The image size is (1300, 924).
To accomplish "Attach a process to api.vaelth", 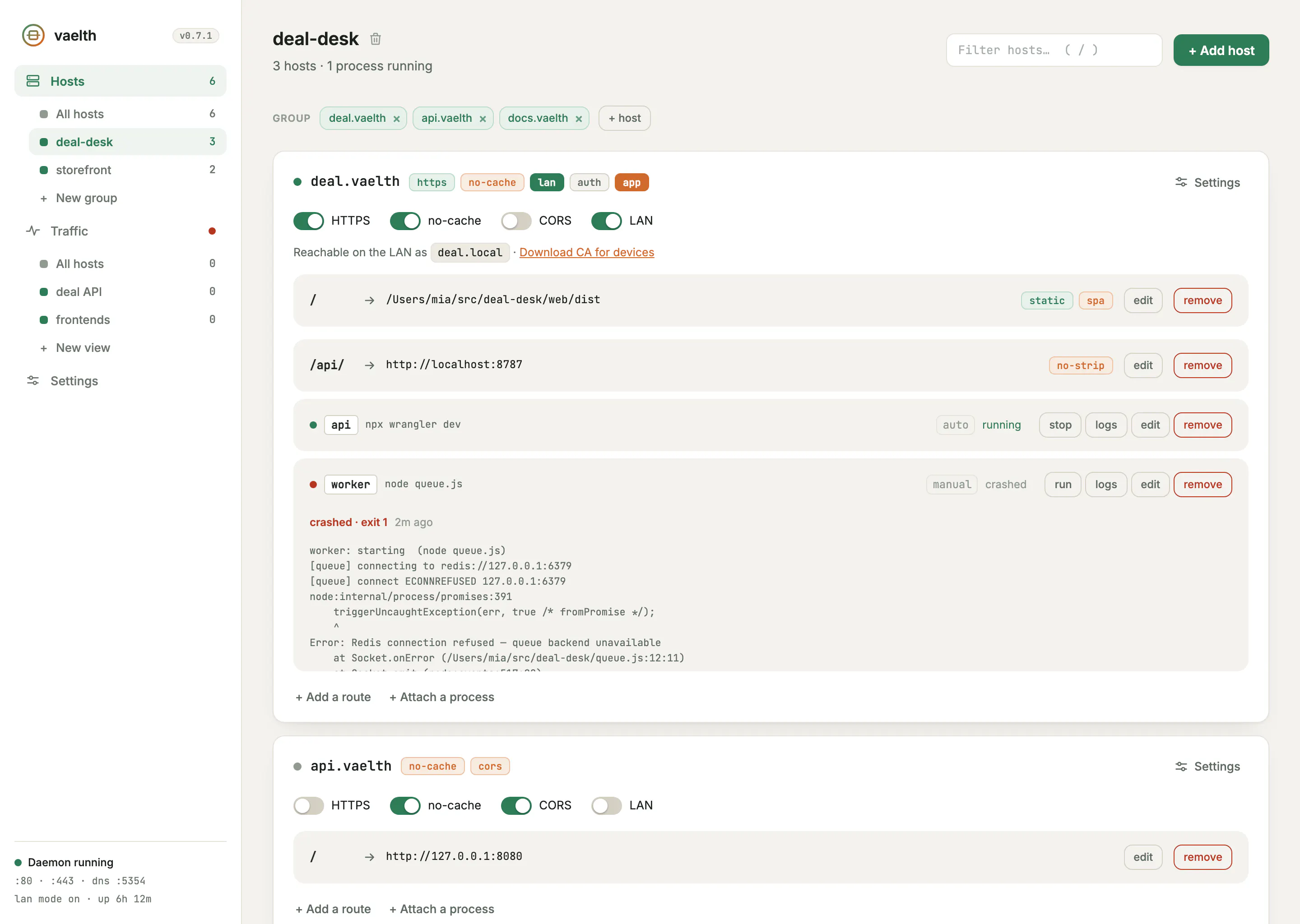I will tap(441, 909).
